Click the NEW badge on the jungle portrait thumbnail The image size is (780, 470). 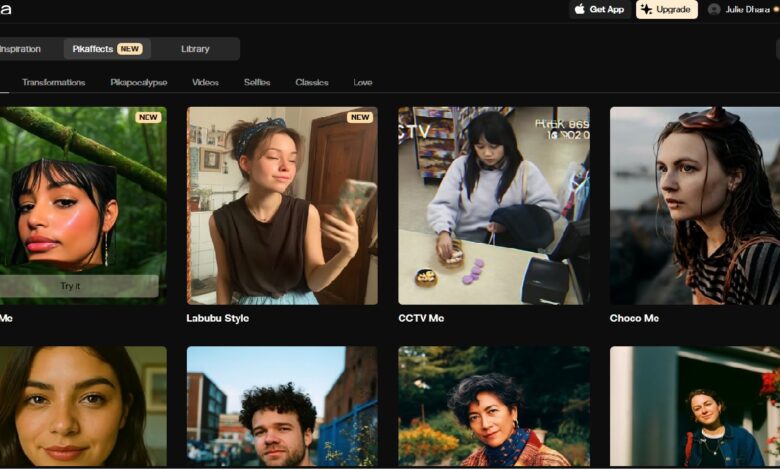coord(148,117)
